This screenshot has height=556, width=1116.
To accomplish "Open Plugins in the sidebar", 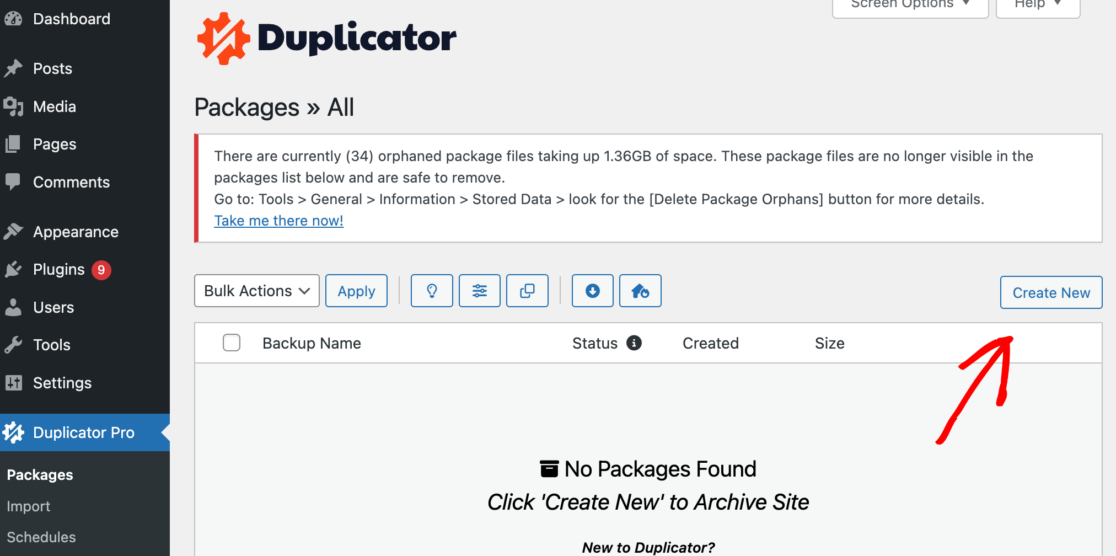I will point(59,269).
